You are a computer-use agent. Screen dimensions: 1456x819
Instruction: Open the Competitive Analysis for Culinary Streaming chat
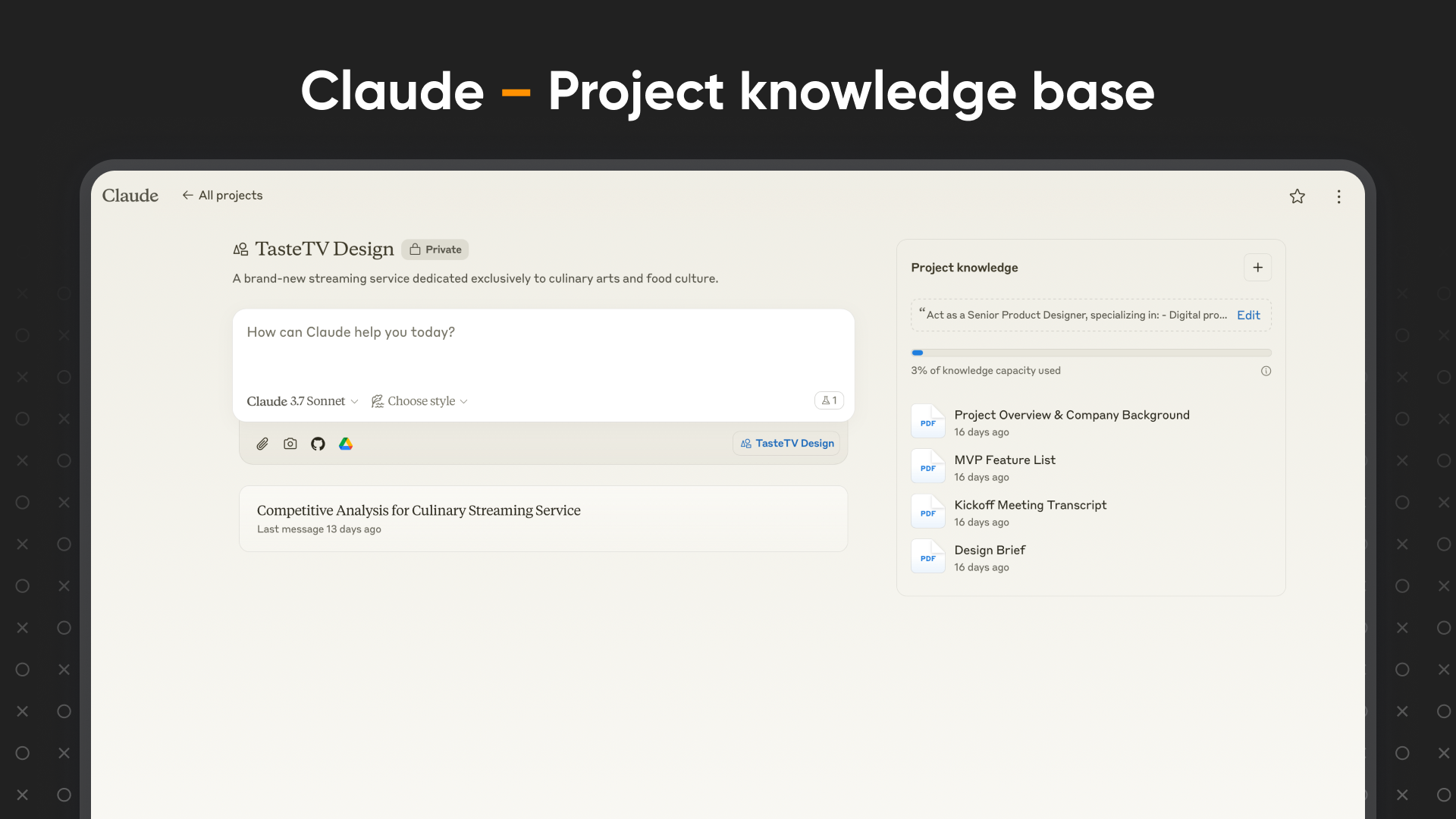(x=543, y=519)
